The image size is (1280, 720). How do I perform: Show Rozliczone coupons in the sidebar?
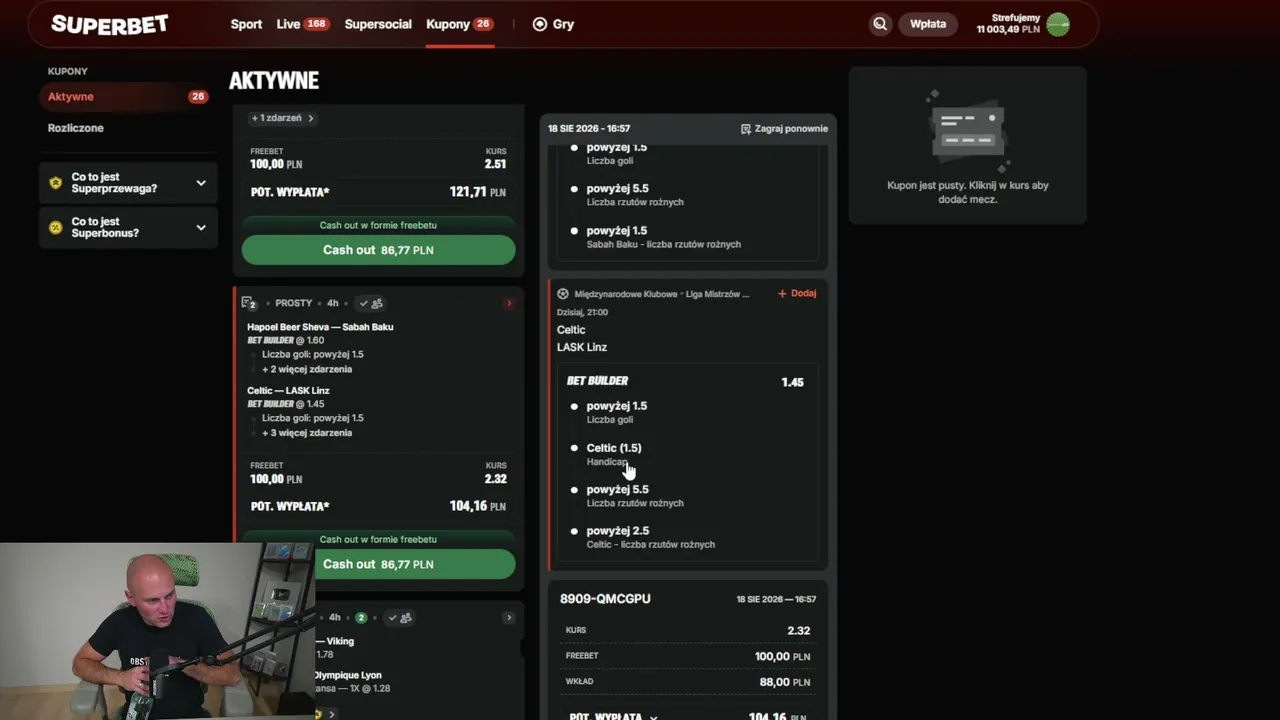pos(76,128)
